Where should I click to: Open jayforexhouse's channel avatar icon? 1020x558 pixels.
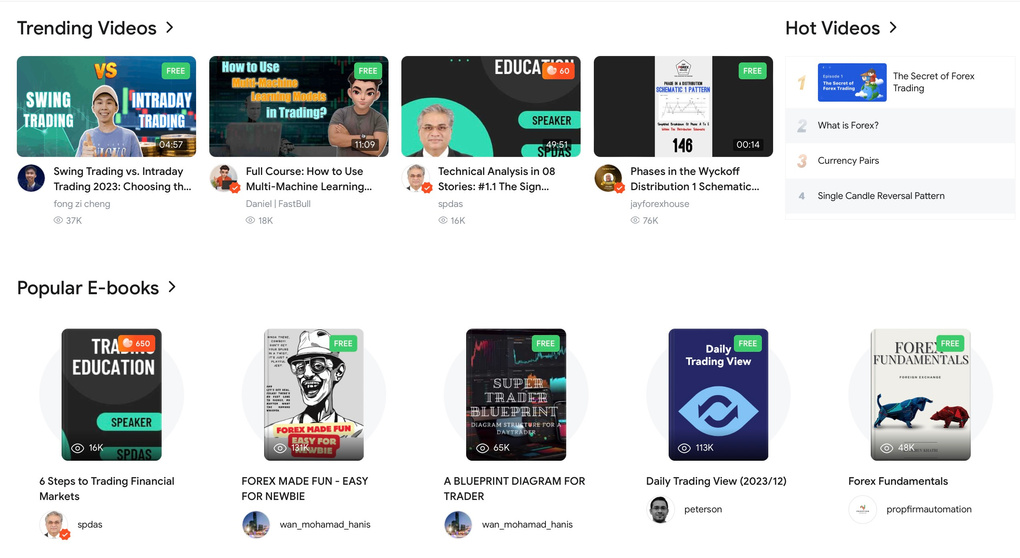coord(608,178)
